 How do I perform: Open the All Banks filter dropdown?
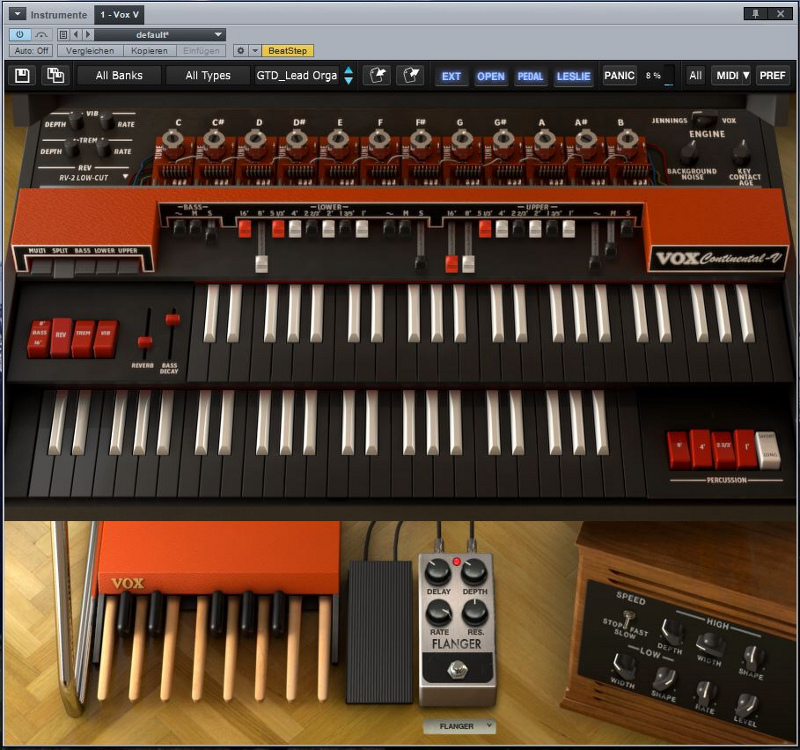(x=119, y=76)
